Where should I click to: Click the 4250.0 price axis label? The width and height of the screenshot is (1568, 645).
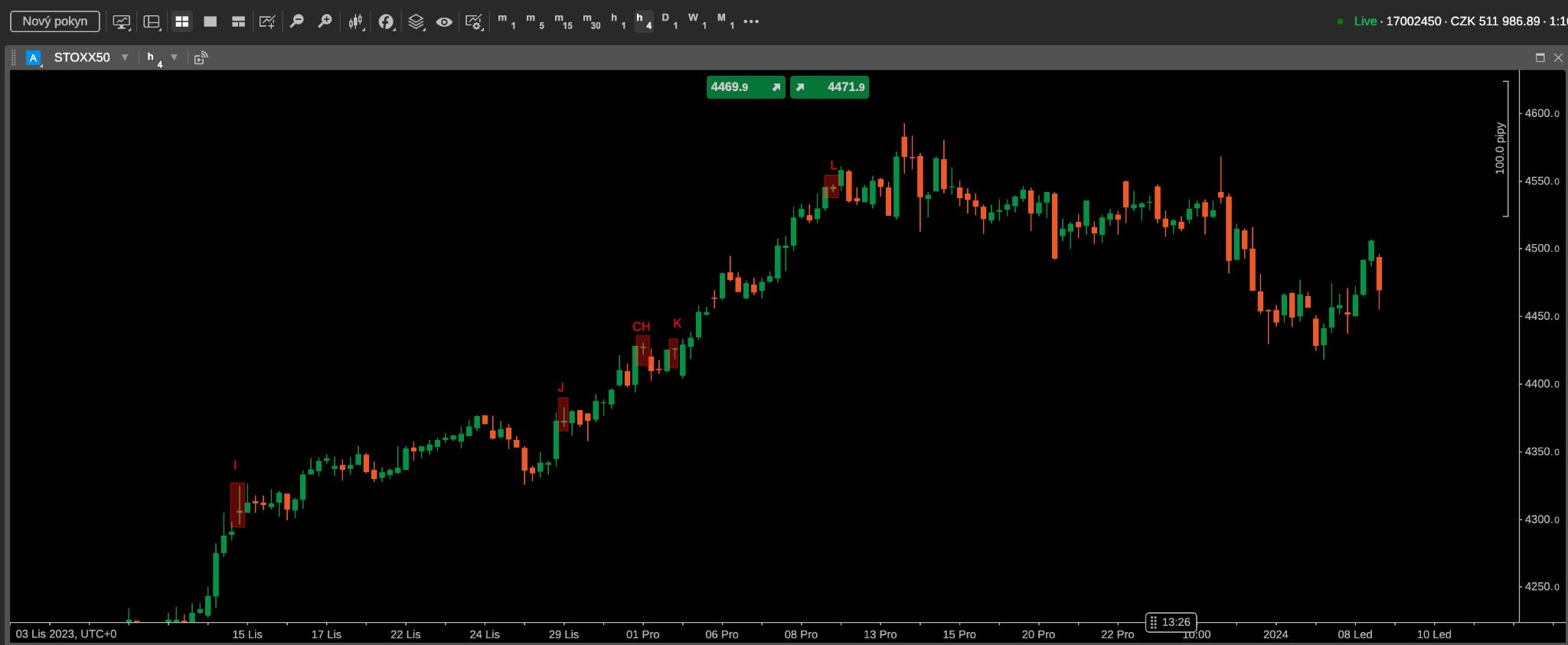(1542, 587)
